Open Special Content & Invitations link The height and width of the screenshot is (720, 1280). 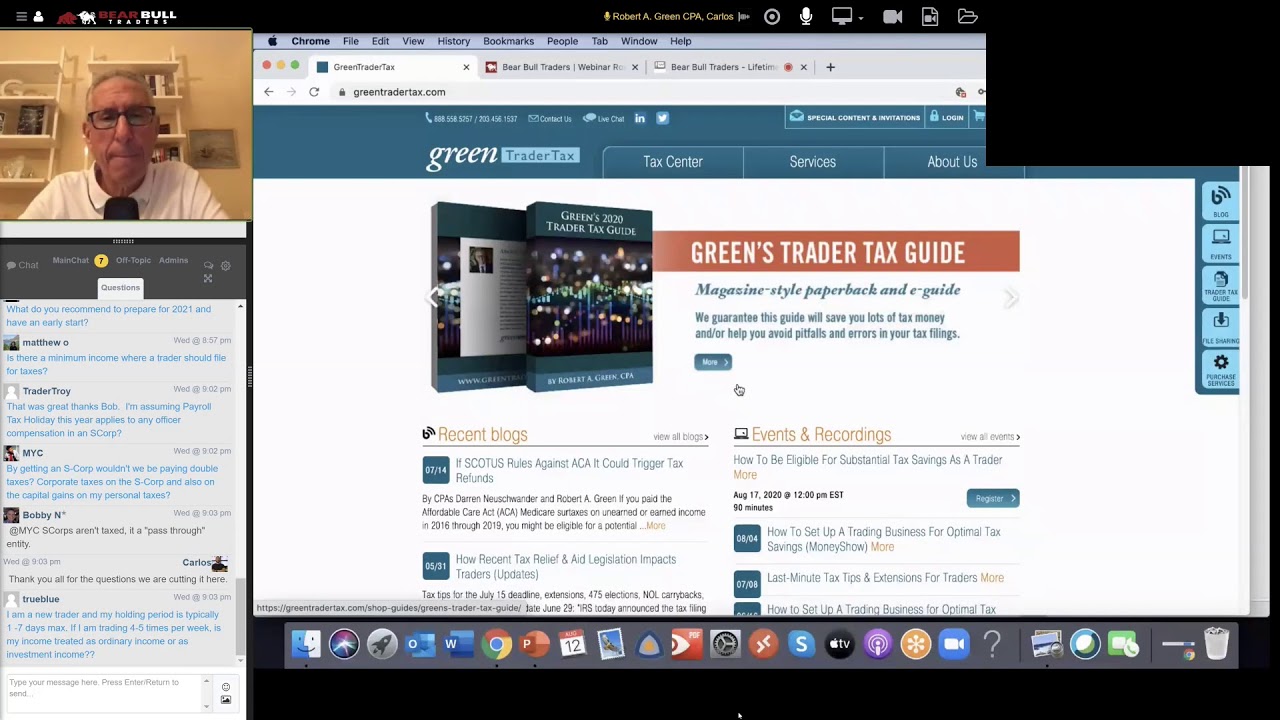pos(855,117)
